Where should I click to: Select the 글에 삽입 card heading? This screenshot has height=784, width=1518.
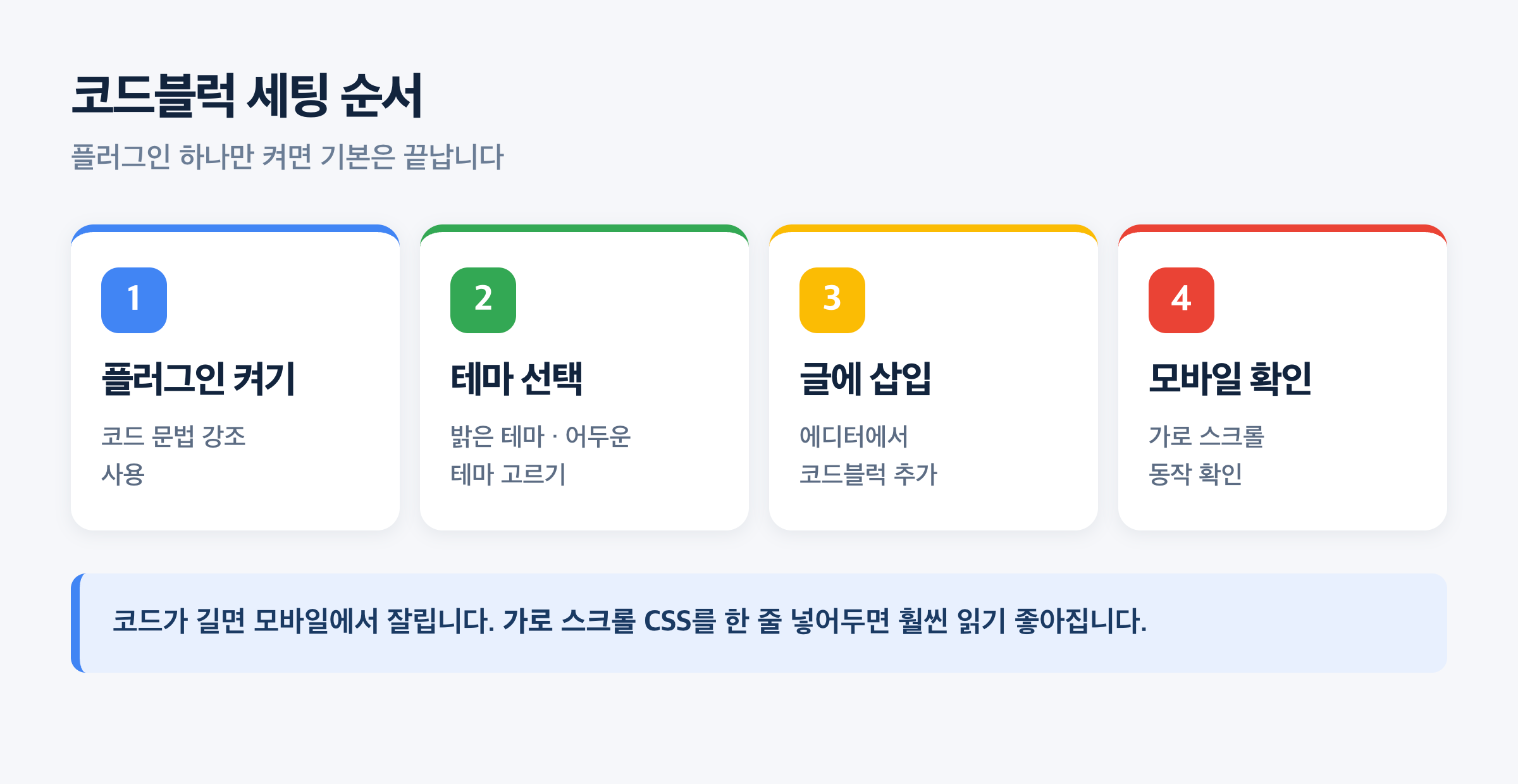point(865,379)
